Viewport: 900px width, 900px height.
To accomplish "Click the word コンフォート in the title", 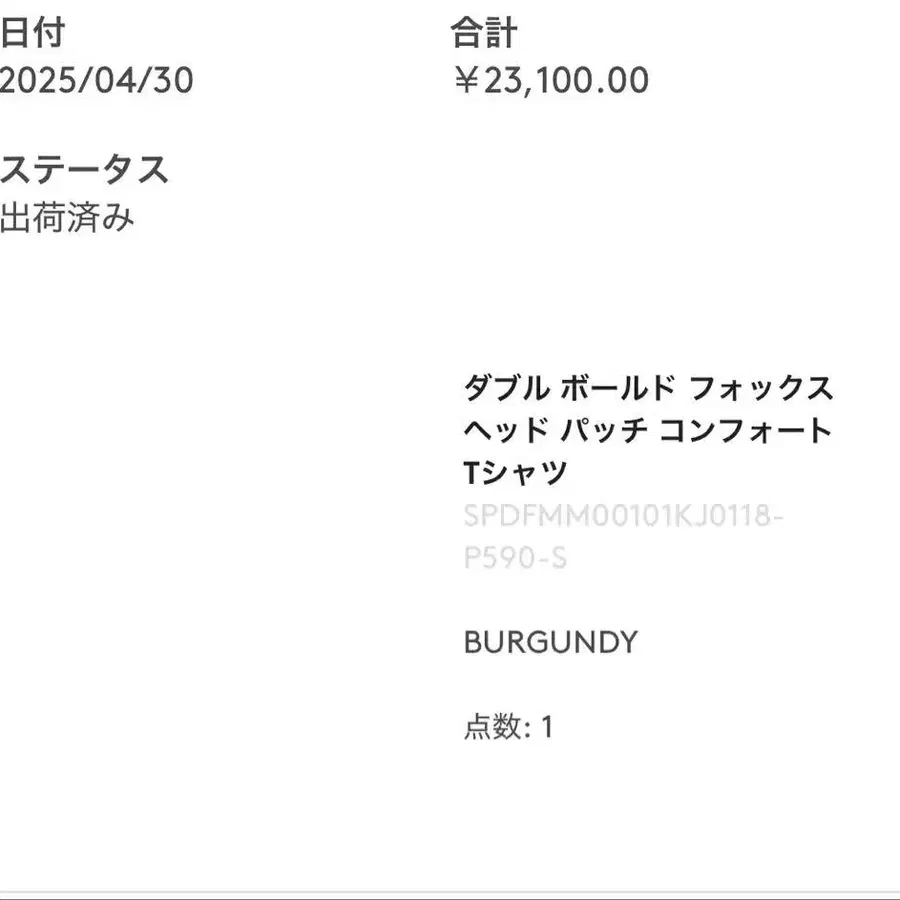I will [746, 430].
